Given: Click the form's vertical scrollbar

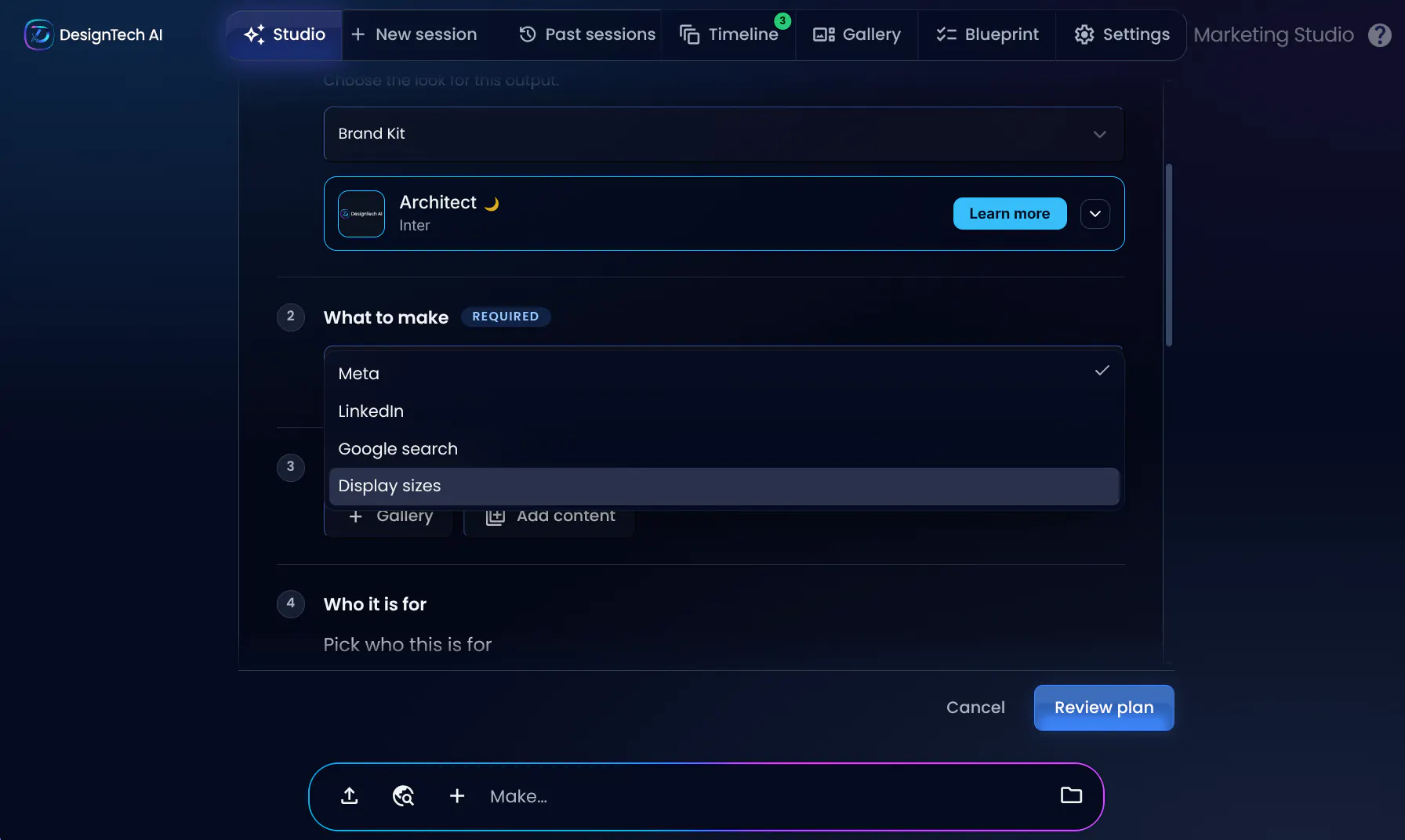Looking at the screenshot, I should (x=1168, y=255).
